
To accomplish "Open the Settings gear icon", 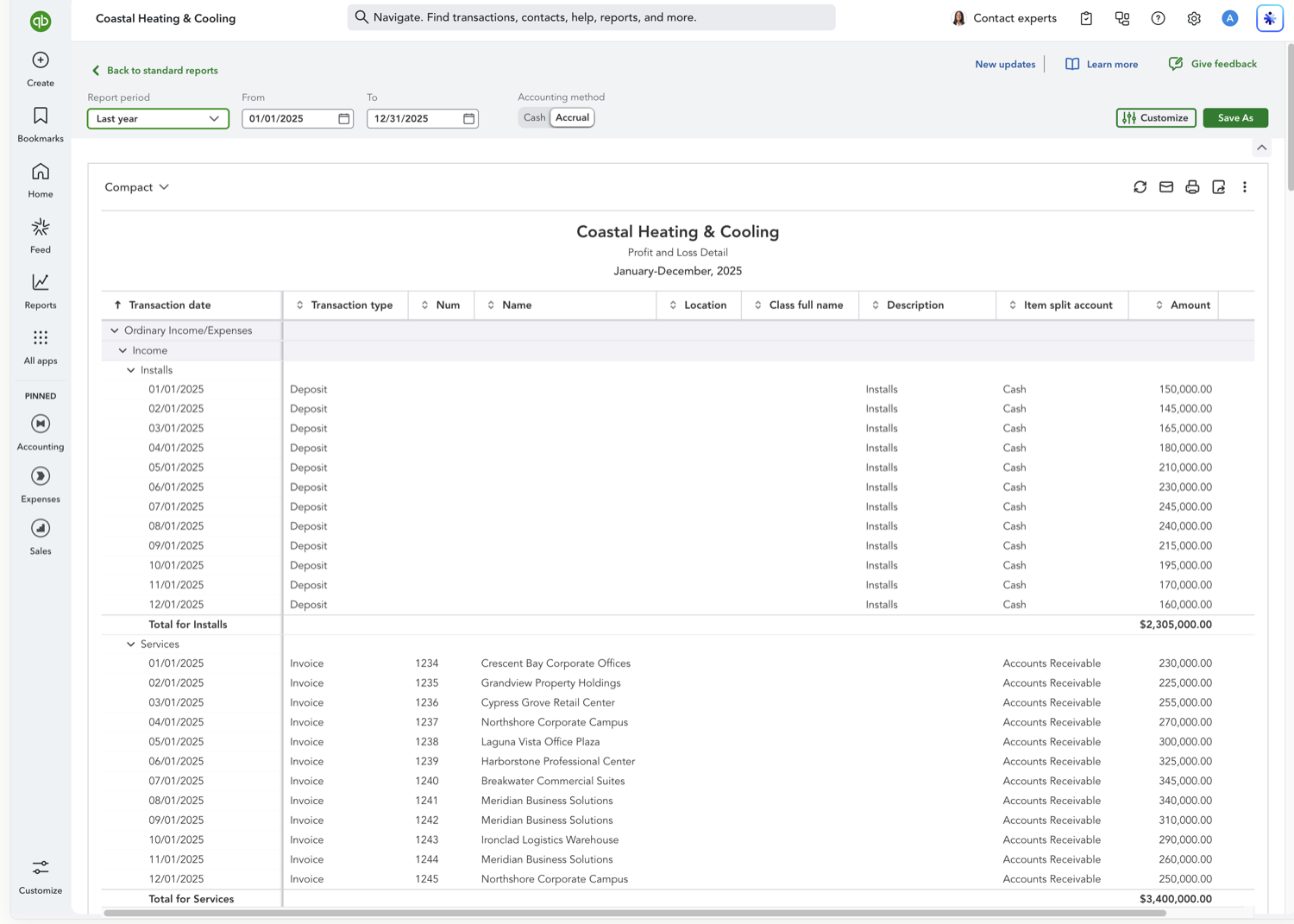I will [1194, 18].
